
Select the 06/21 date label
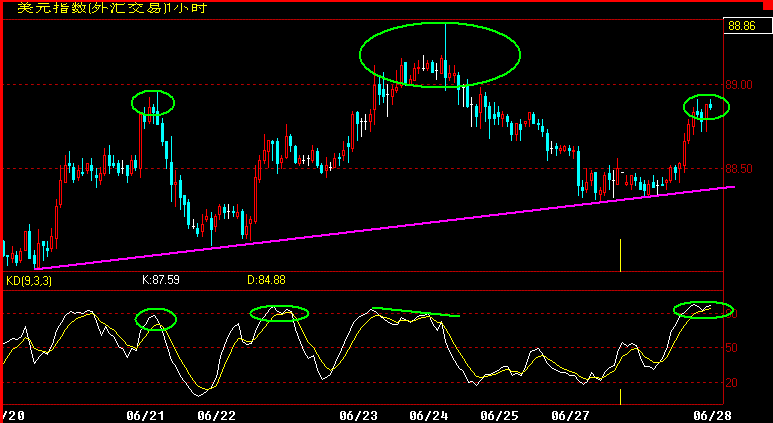145,416
